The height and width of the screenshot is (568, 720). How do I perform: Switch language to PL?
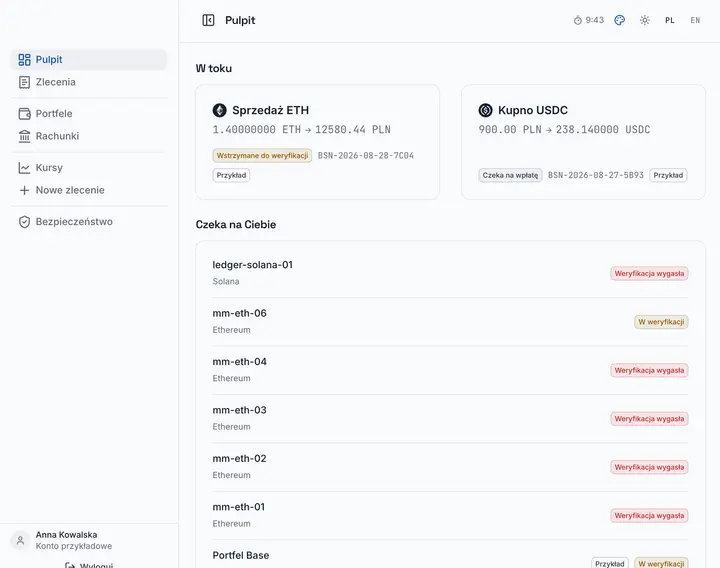click(670, 20)
